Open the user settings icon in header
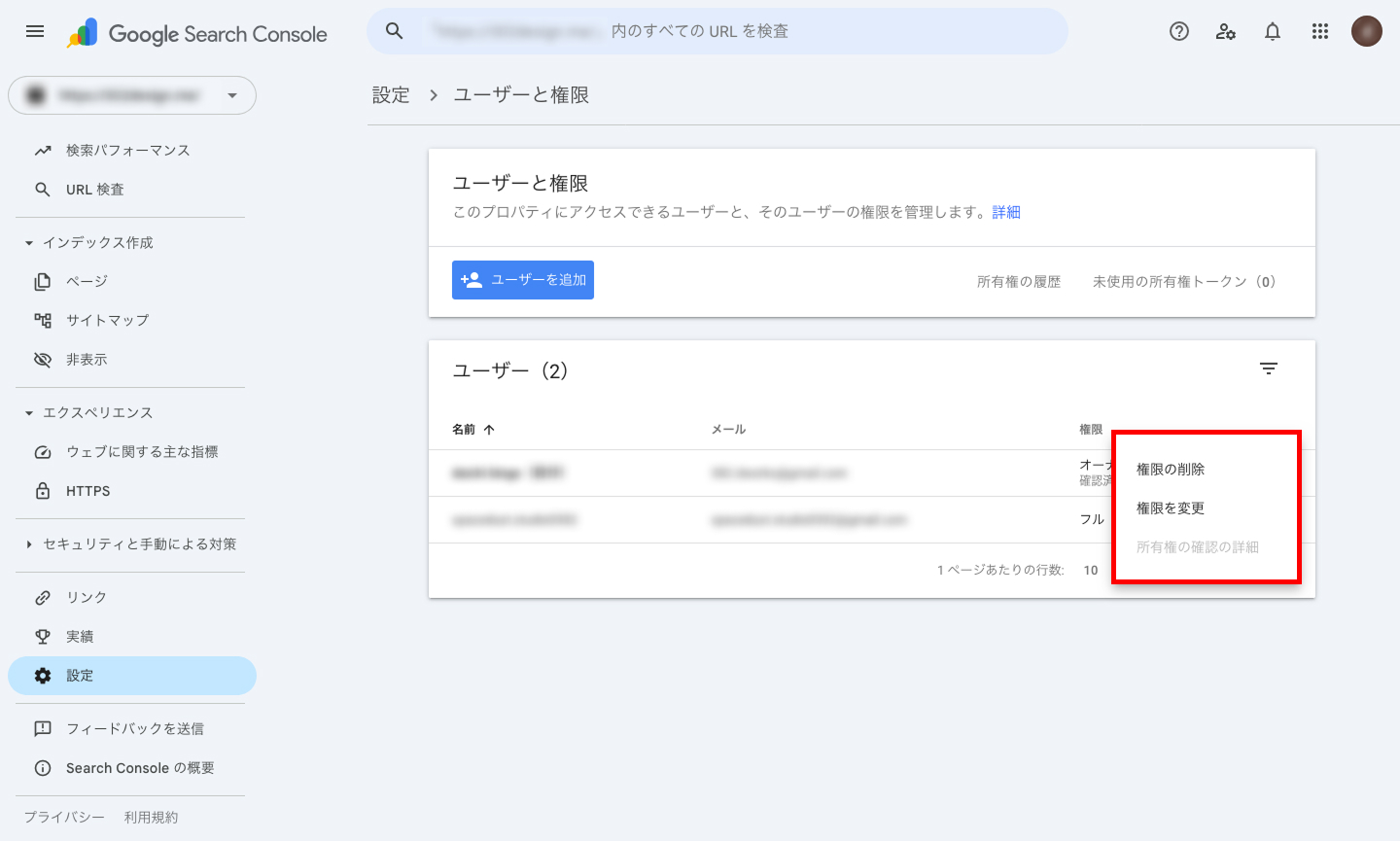This screenshot has width=1400, height=841. 1226,31
